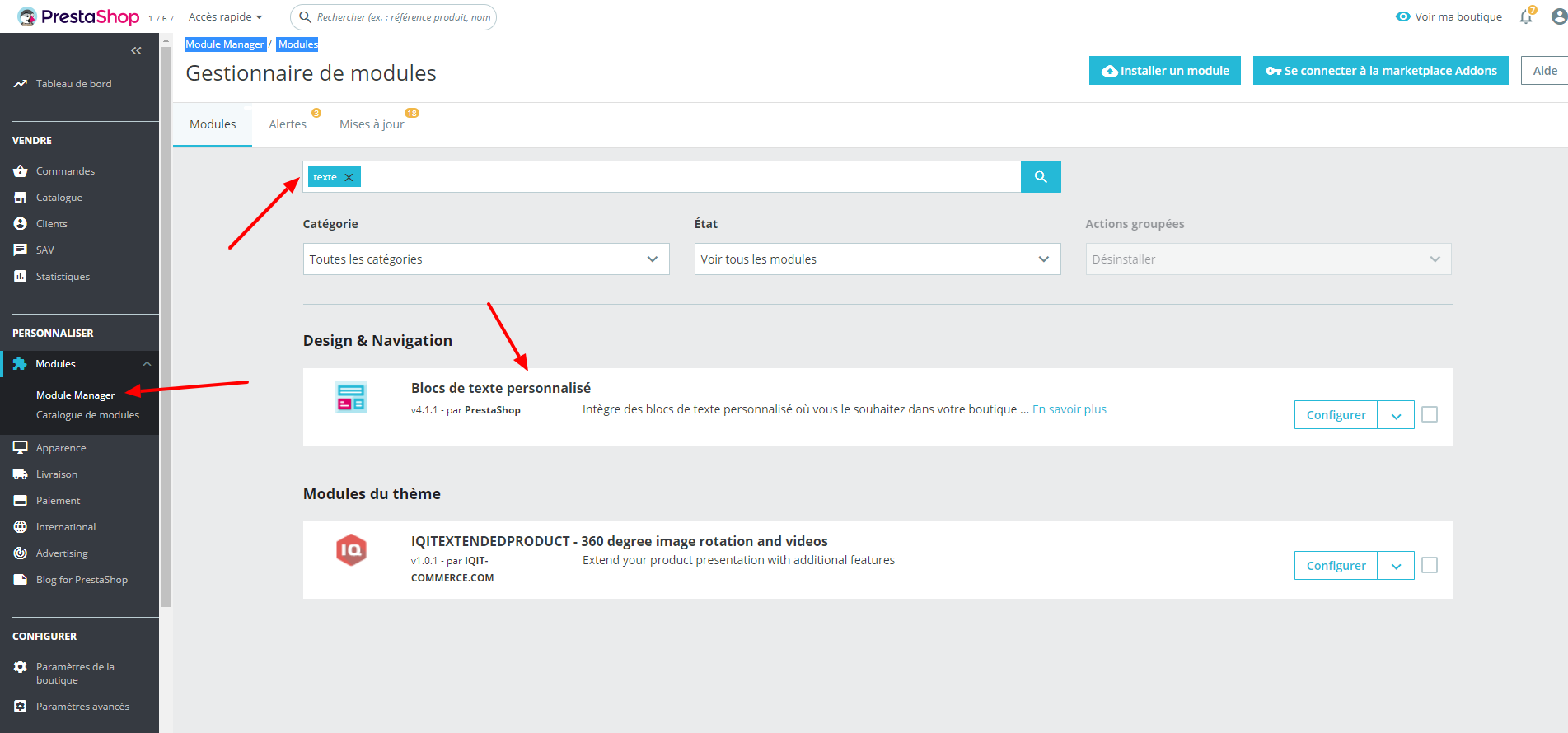The image size is (1568, 733).
Task: Open the Accès rapide dropdown
Action: (225, 16)
